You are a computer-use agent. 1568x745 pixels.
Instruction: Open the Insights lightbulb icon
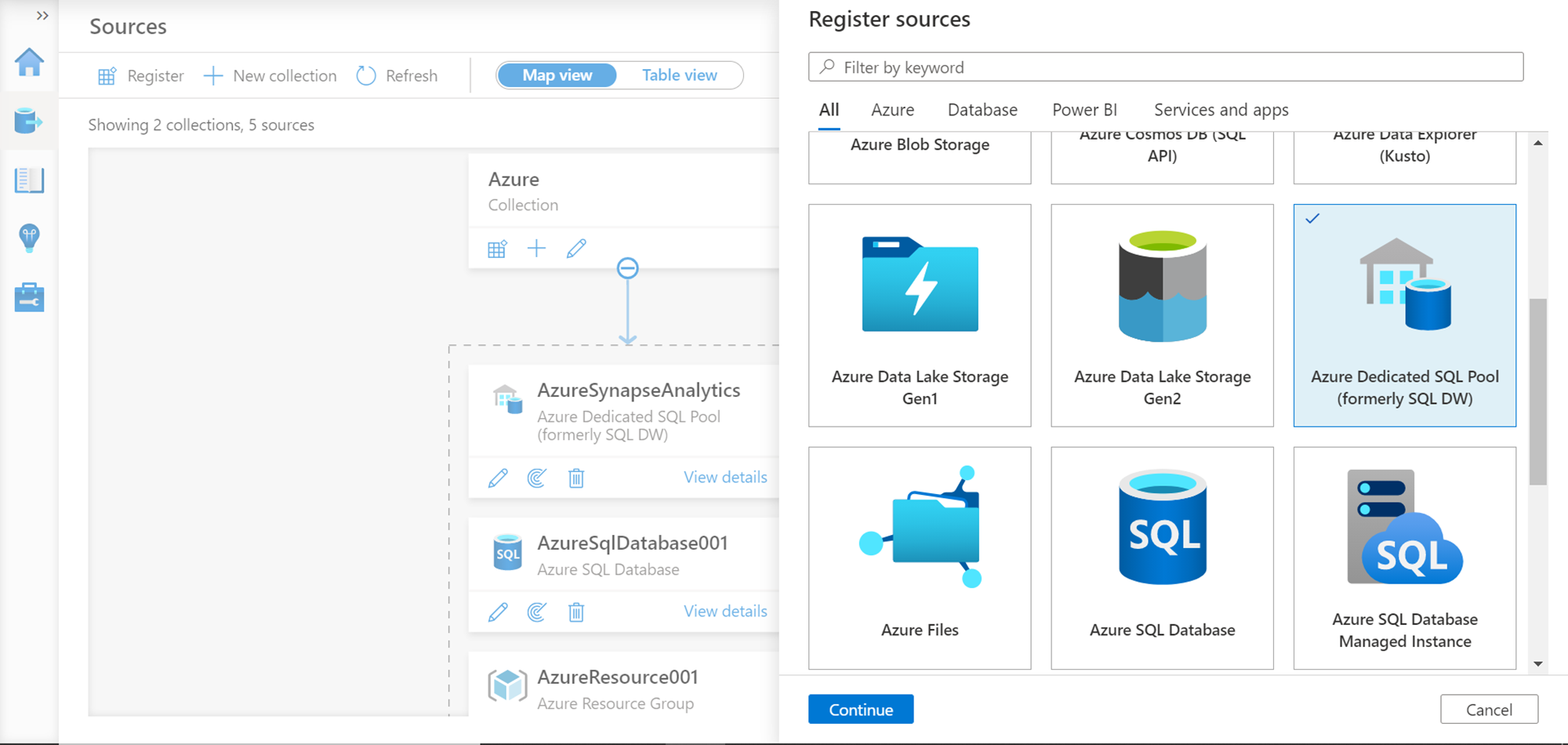(x=29, y=238)
